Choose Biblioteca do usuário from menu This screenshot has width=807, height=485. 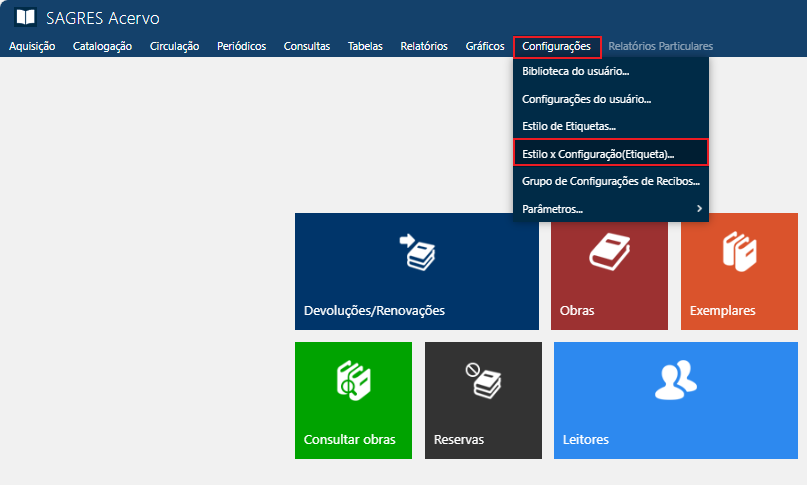pos(575,71)
